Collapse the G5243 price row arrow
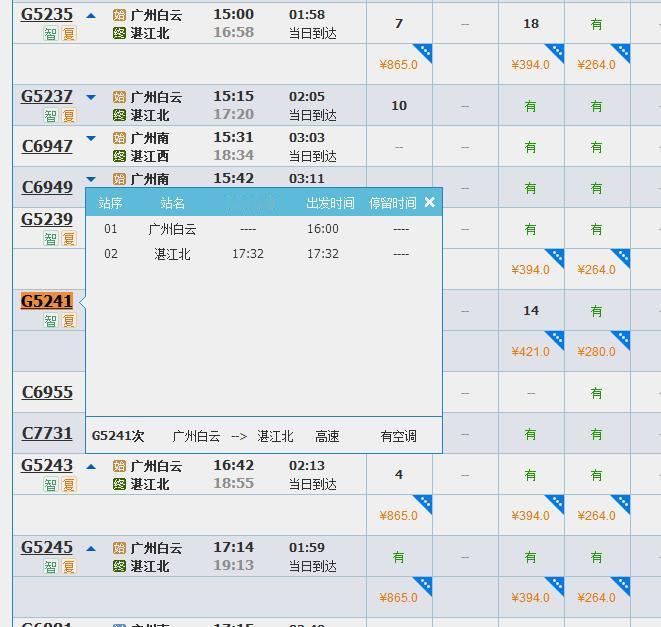The height and width of the screenshot is (627, 661). click(91, 467)
